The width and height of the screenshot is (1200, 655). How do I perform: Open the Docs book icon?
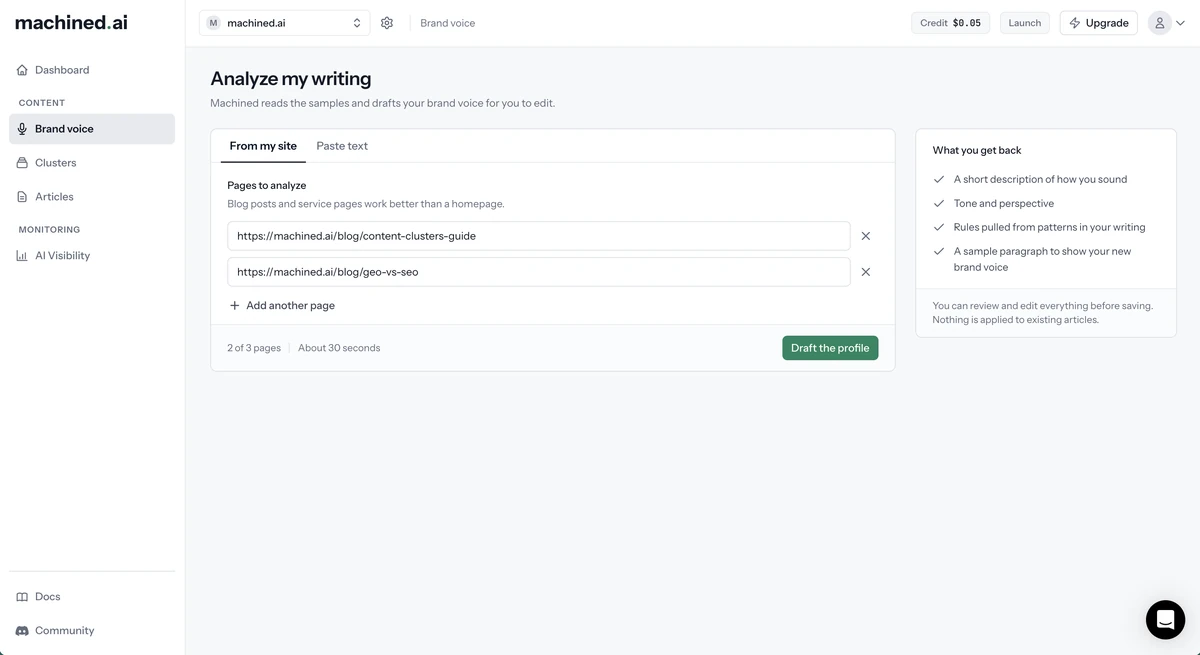pyautogui.click(x=22, y=597)
